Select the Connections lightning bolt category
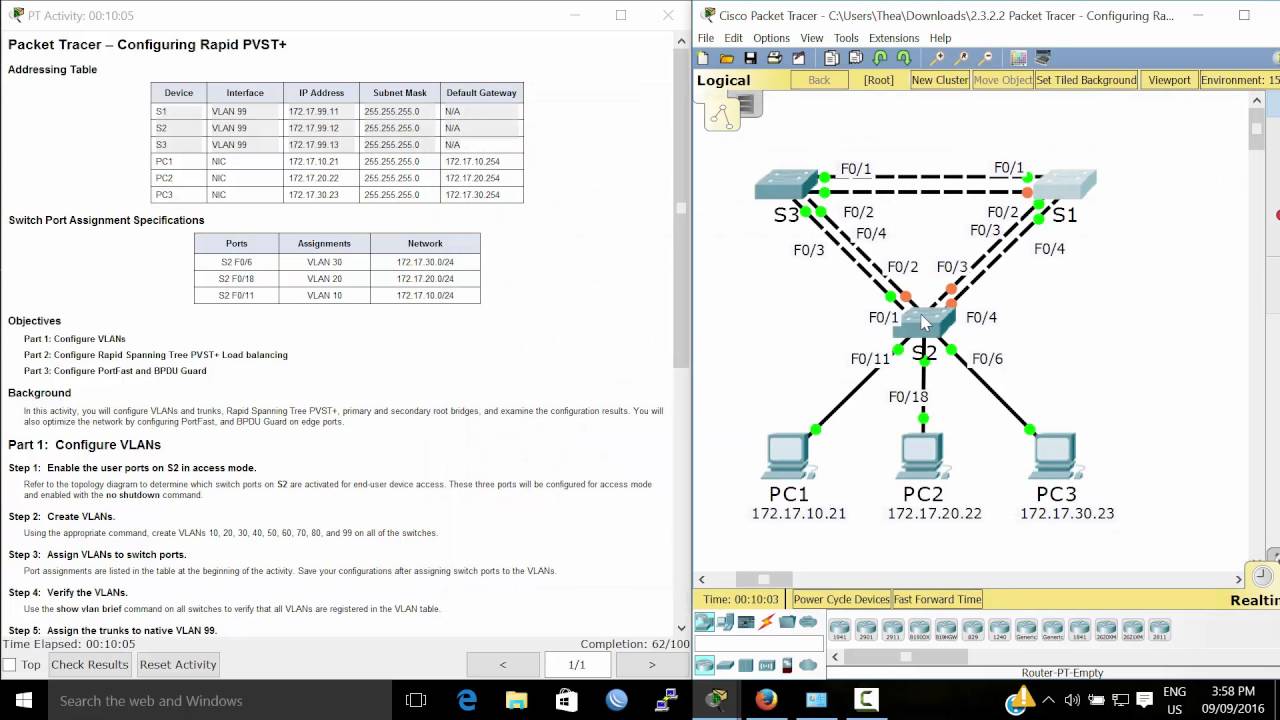1280x720 pixels. [766, 622]
